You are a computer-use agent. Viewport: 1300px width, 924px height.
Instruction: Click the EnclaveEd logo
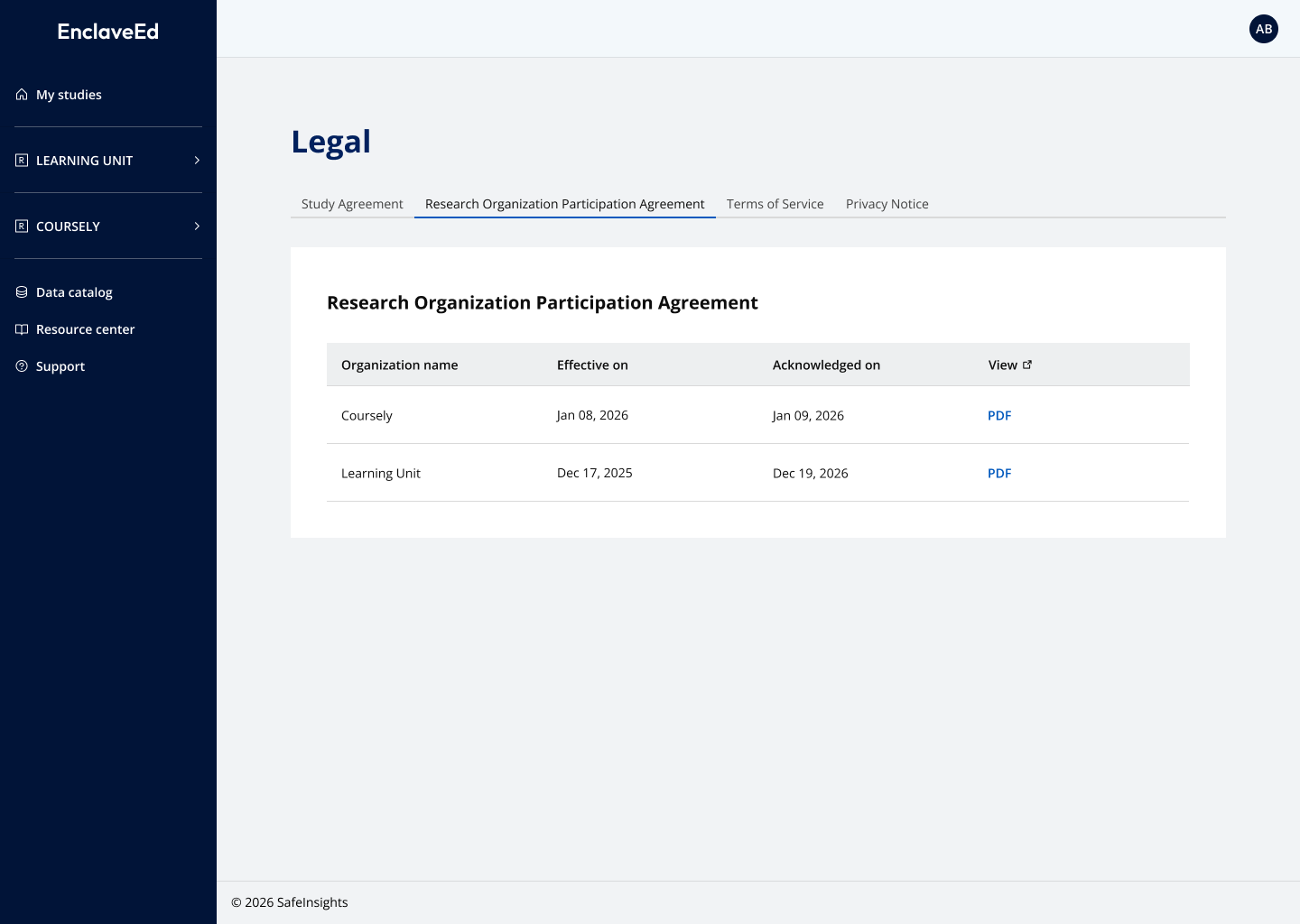pyautogui.click(x=108, y=32)
